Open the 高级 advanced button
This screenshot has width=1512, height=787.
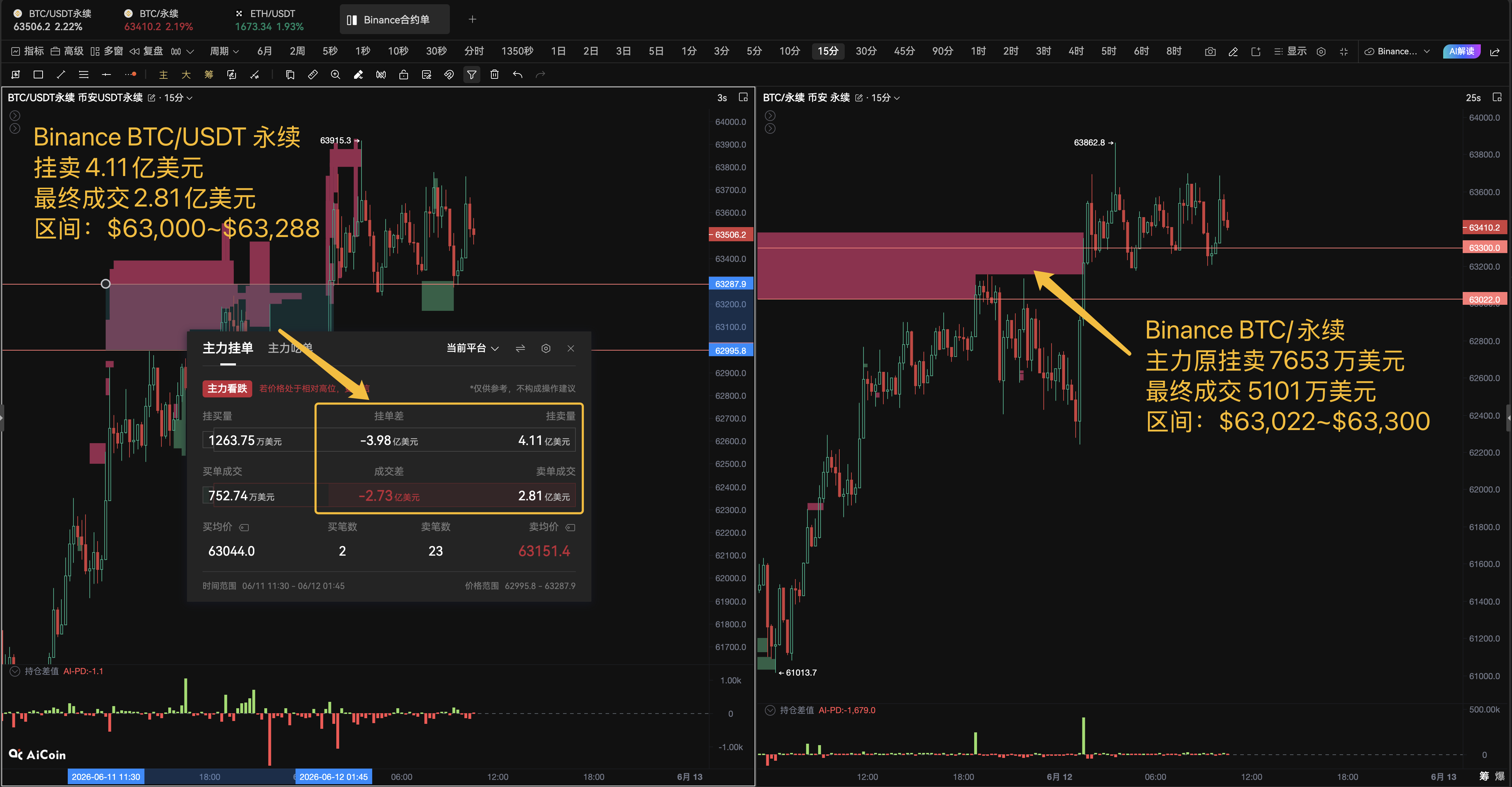[x=67, y=52]
